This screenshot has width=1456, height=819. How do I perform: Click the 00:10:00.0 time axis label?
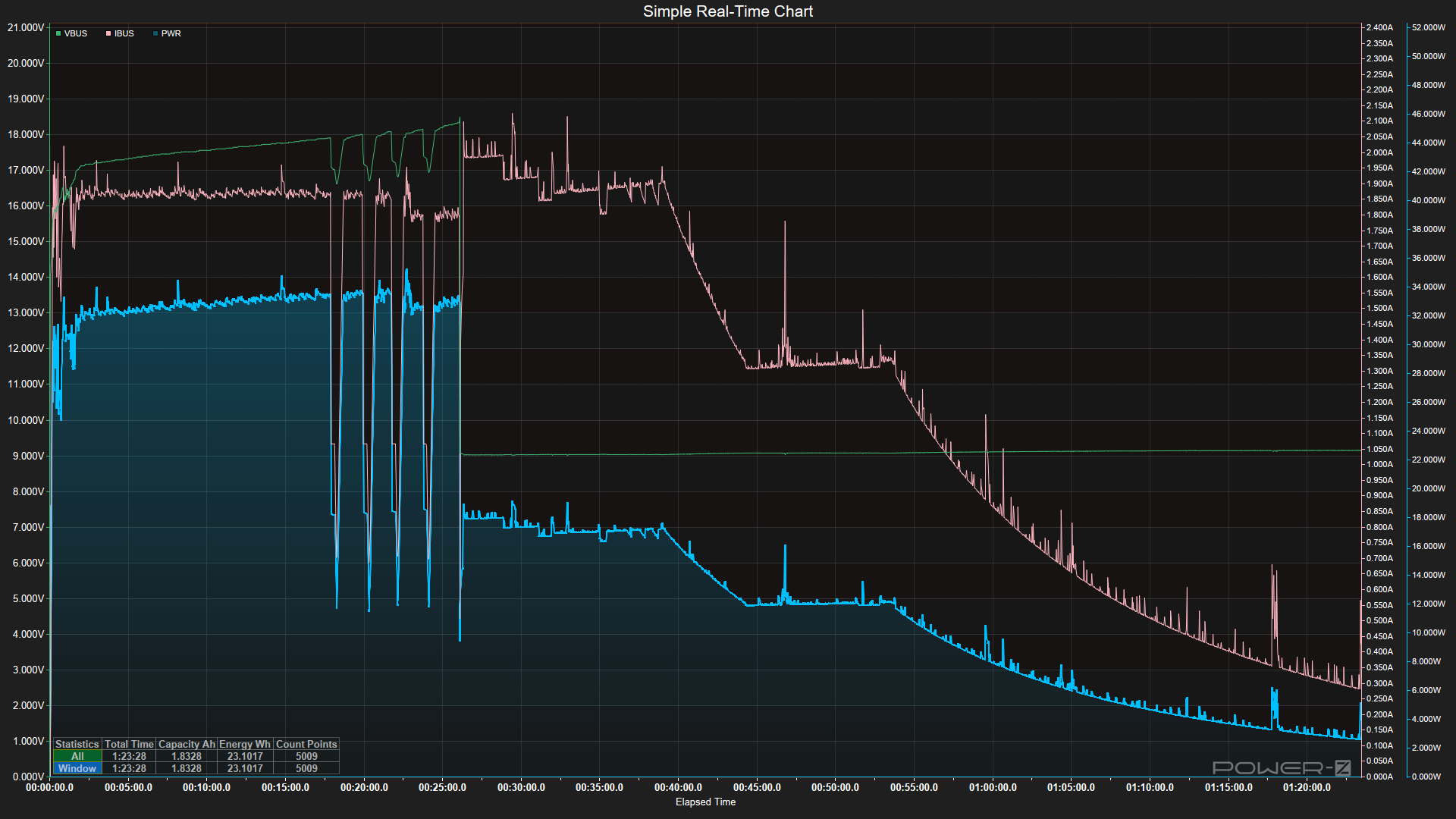207,787
